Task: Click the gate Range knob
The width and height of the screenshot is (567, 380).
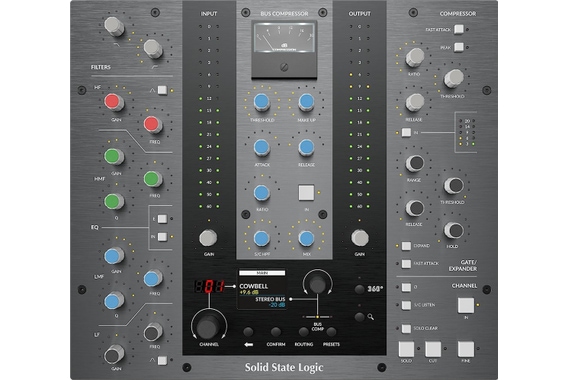Action: click(415, 163)
